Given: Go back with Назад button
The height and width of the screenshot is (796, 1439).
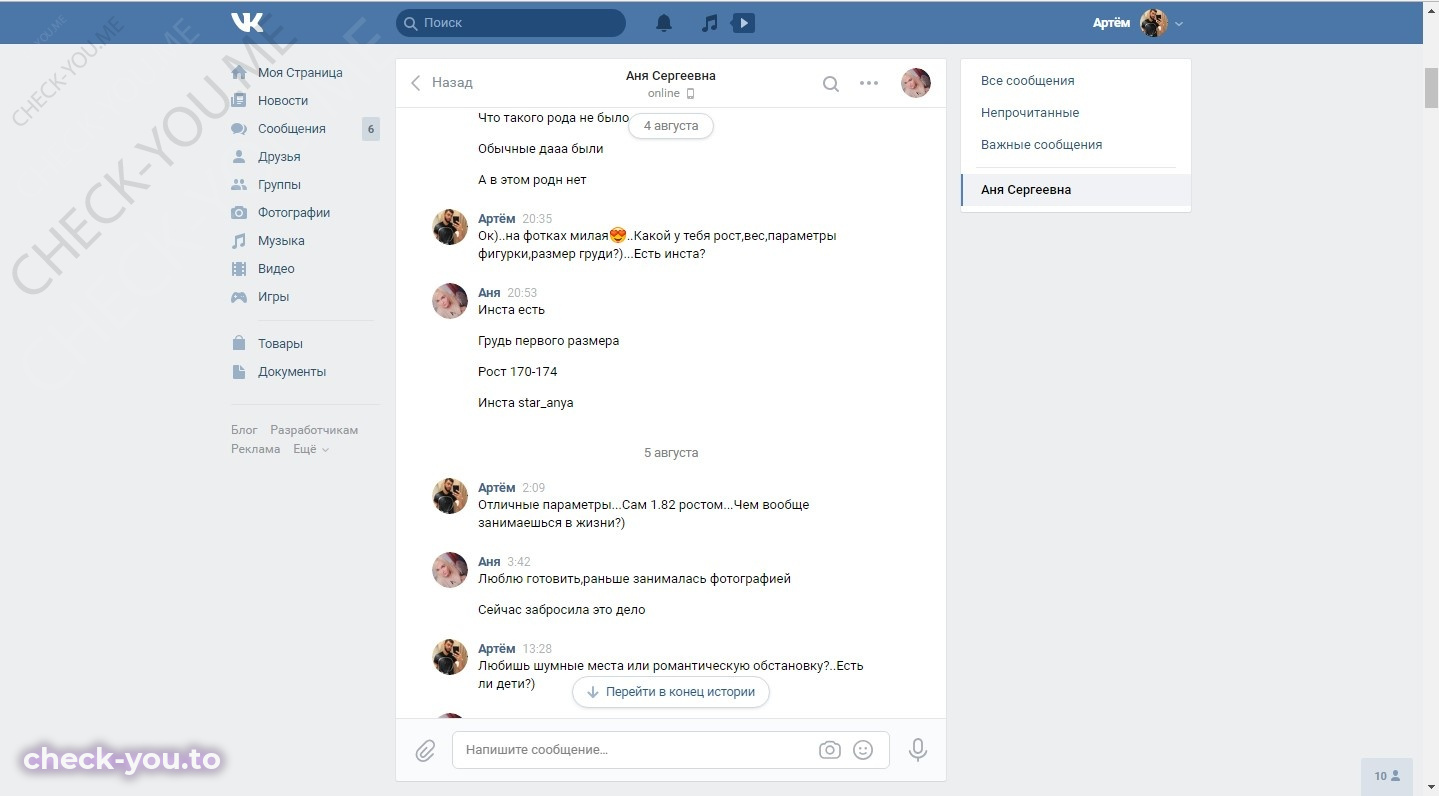Looking at the screenshot, I should click(441, 83).
